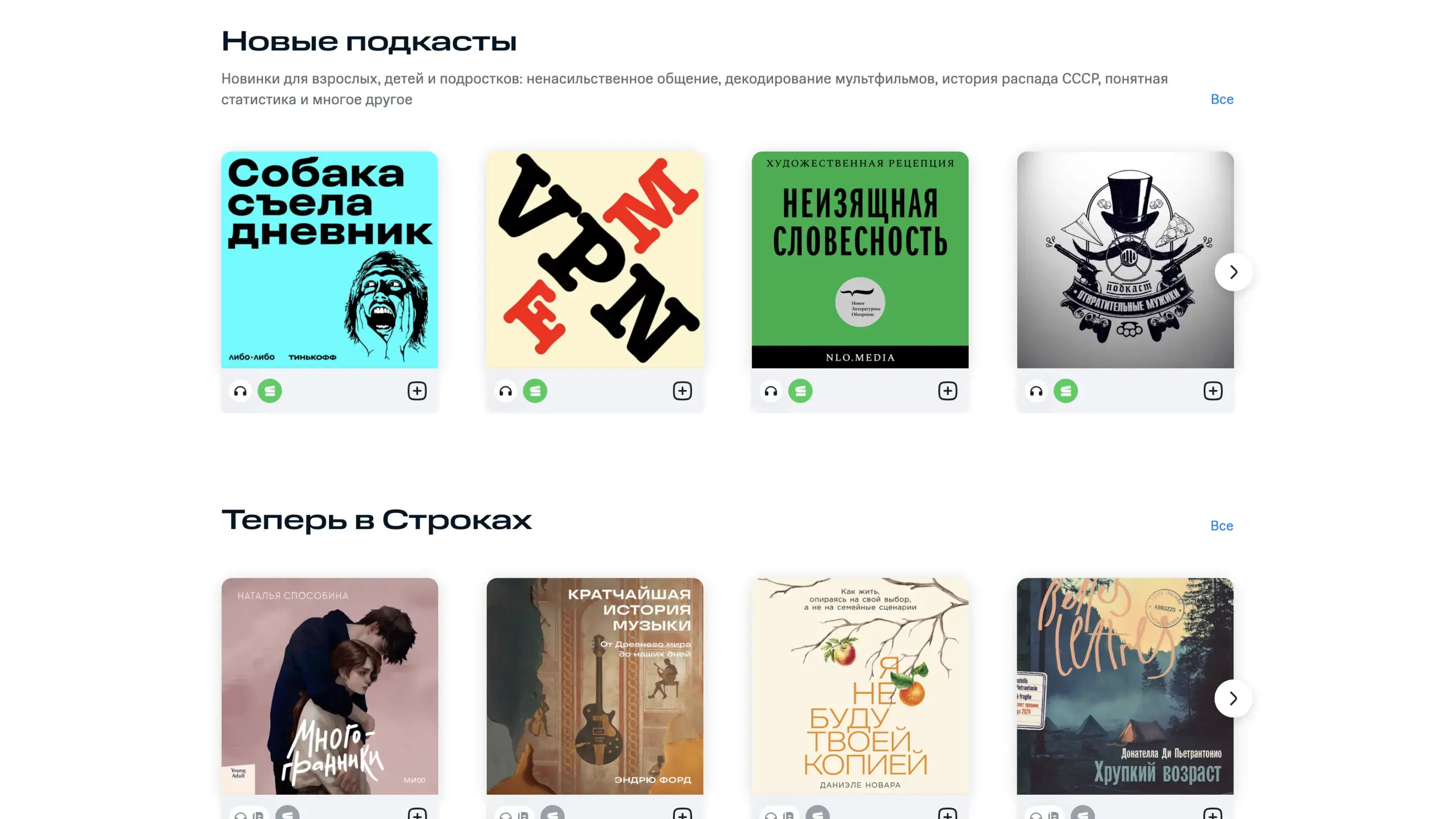Add Отвратительные мужики podcast with plus icon
The width and height of the screenshot is (1456, 819).
(x=1213, y=391)
